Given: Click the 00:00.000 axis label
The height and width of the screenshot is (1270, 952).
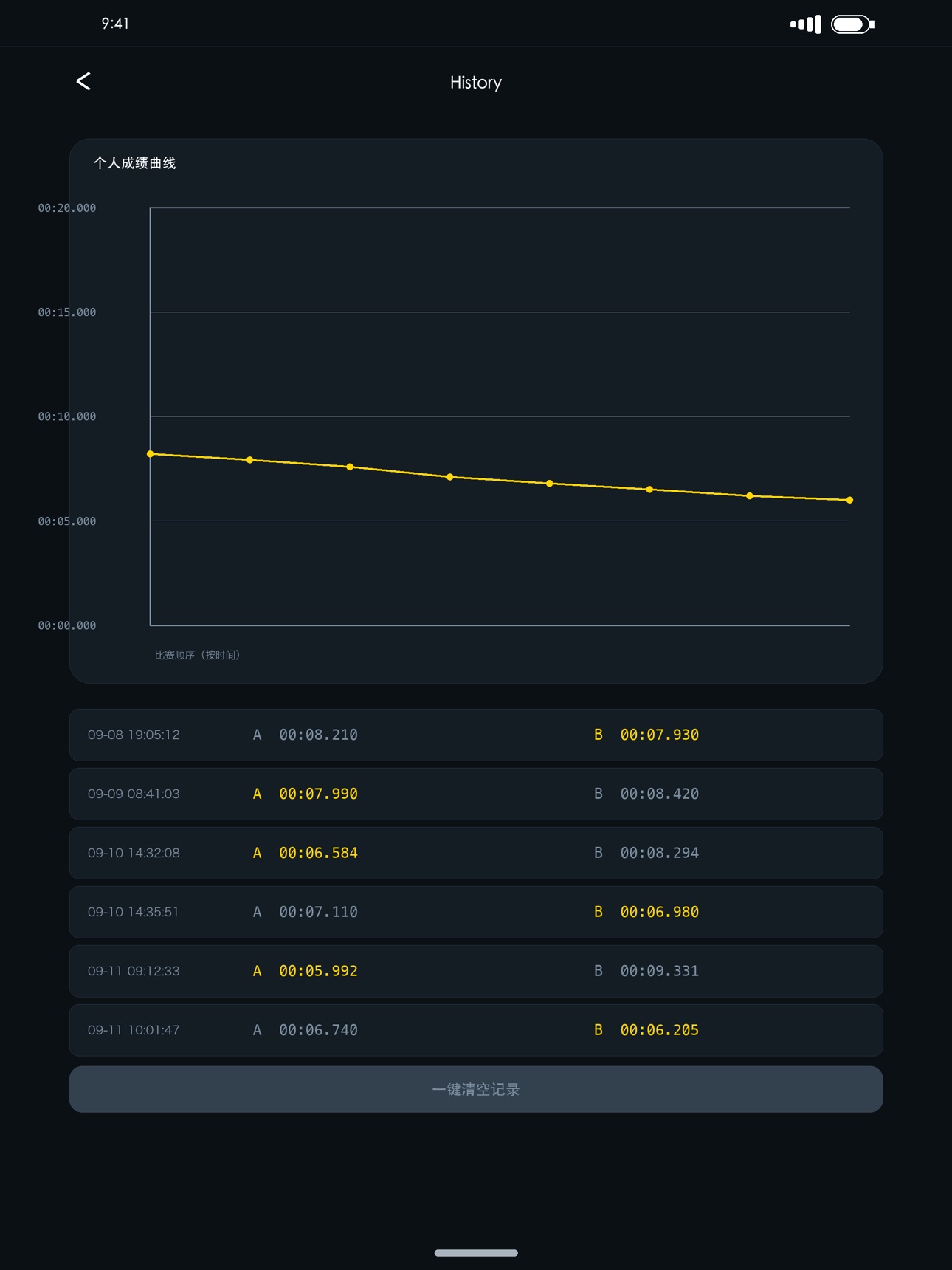Looking at the screenshot, I should [x=67, y=625].
